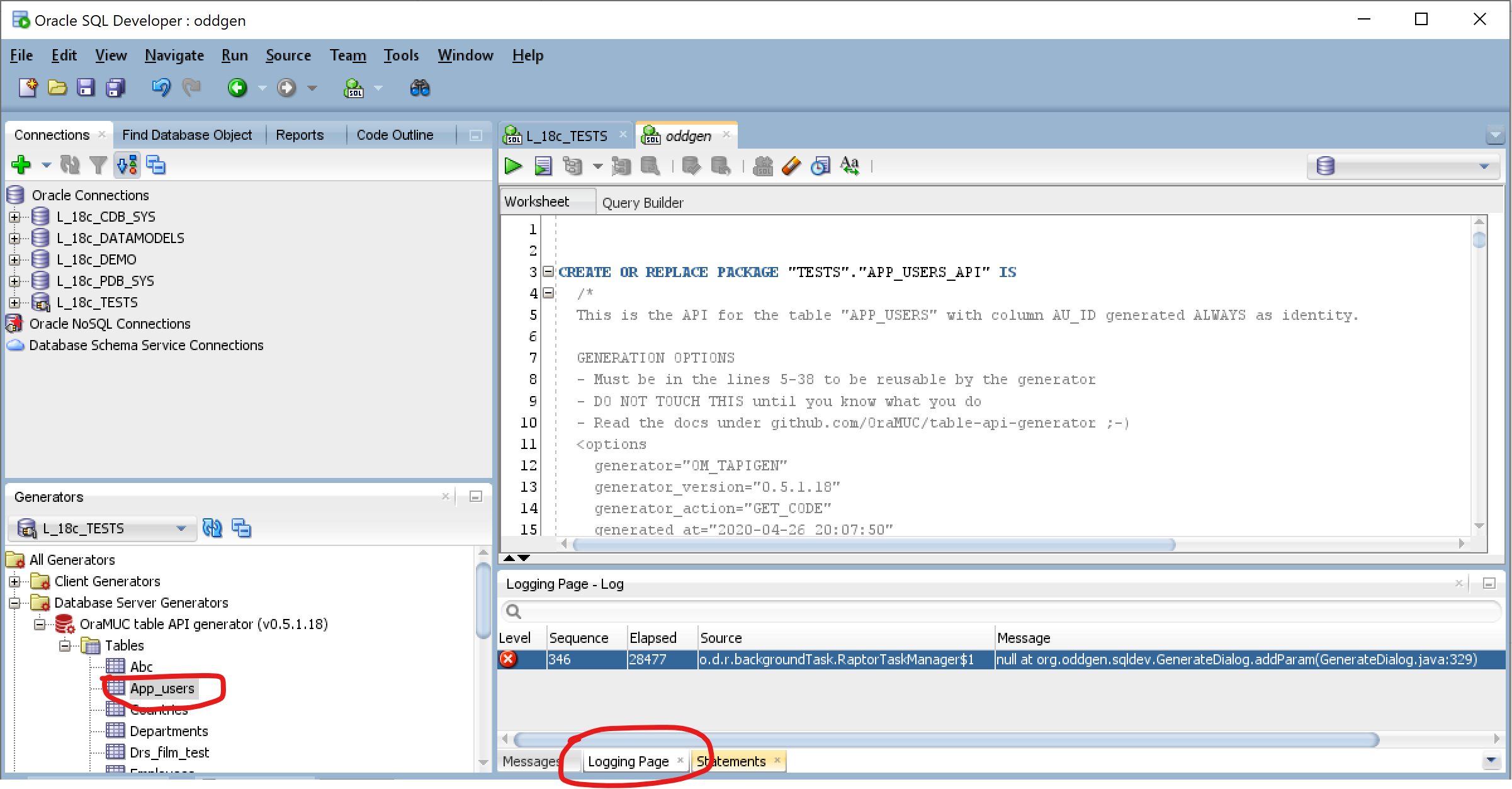This screenshot has width=1512, height=789.
Task: Expand the L_18c_DEMO connection node
Action: [x=14, y=259]
